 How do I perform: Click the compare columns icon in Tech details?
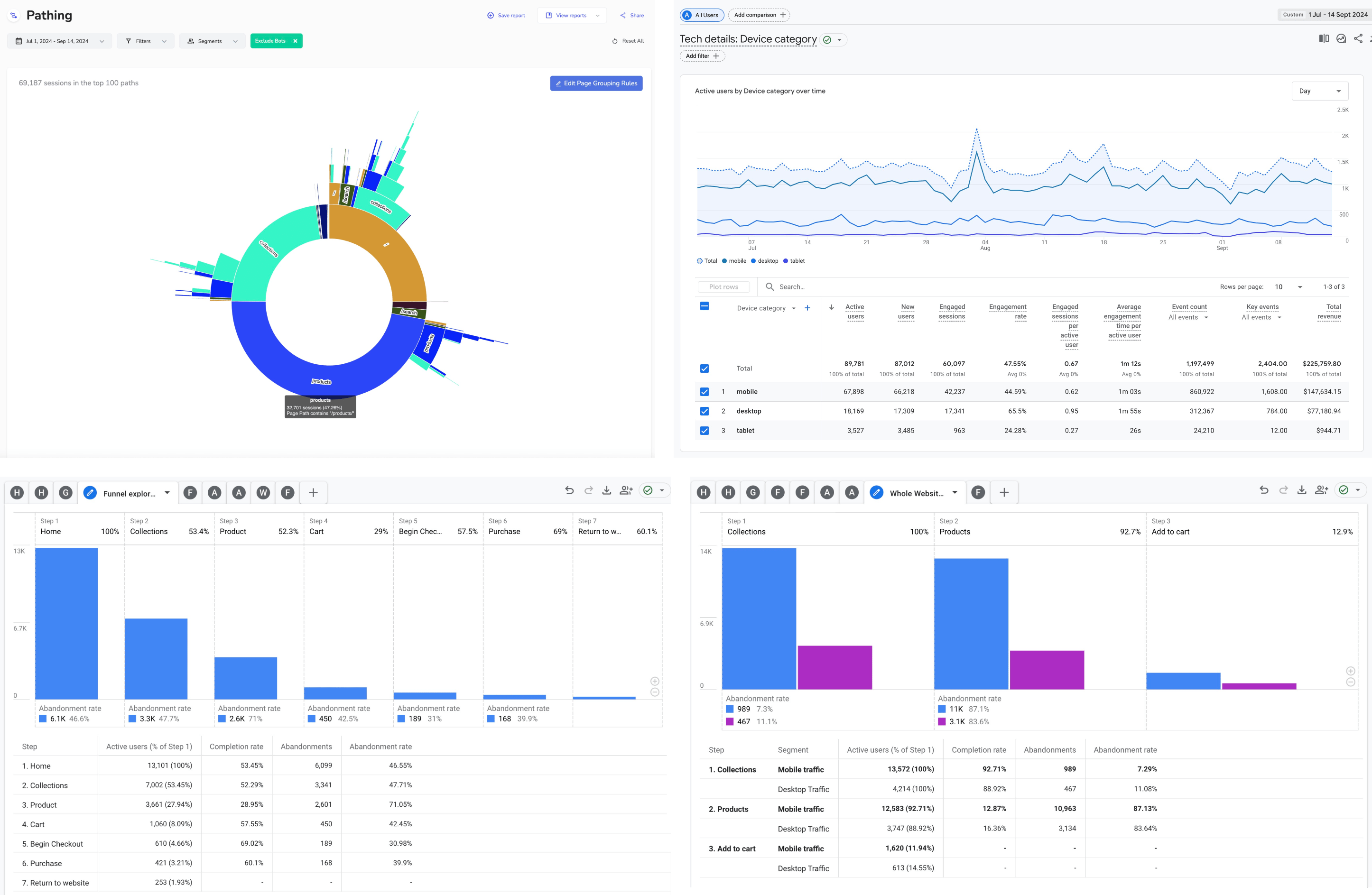tap(1324, 38)
